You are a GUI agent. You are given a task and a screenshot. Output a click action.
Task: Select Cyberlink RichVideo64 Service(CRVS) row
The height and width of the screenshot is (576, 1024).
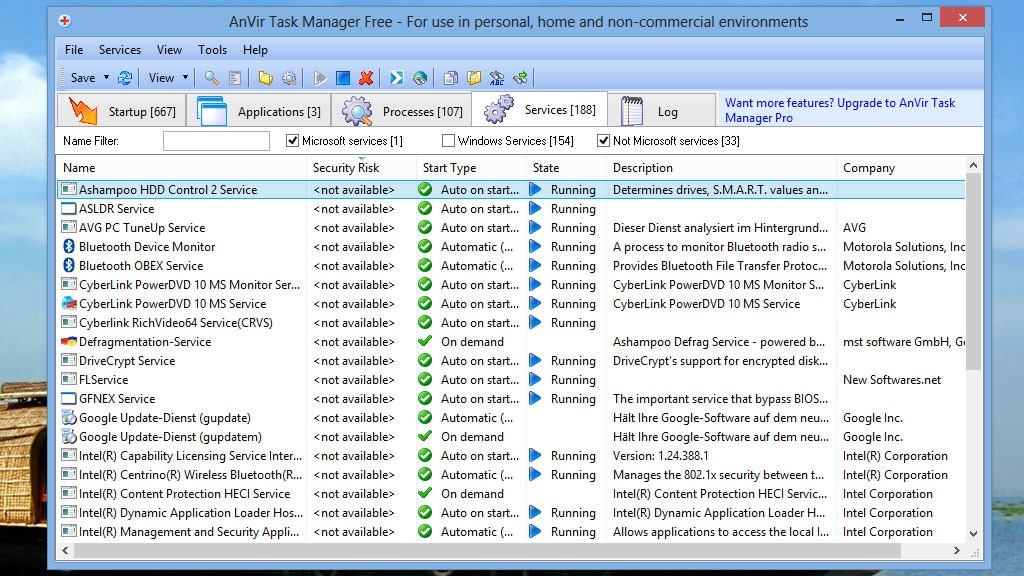(x=511, y=323)
